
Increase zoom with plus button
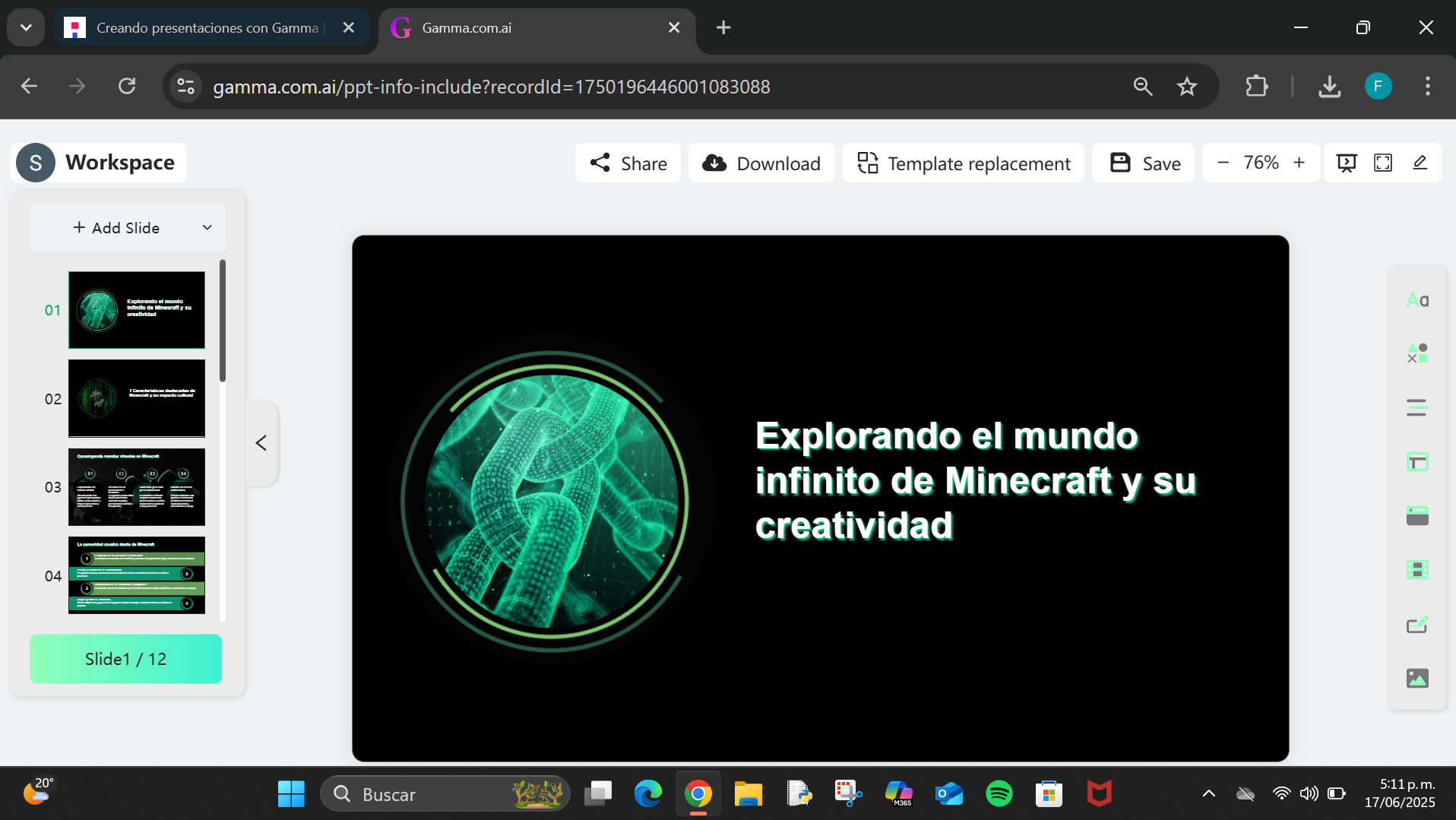click(x=1299, y=163)
